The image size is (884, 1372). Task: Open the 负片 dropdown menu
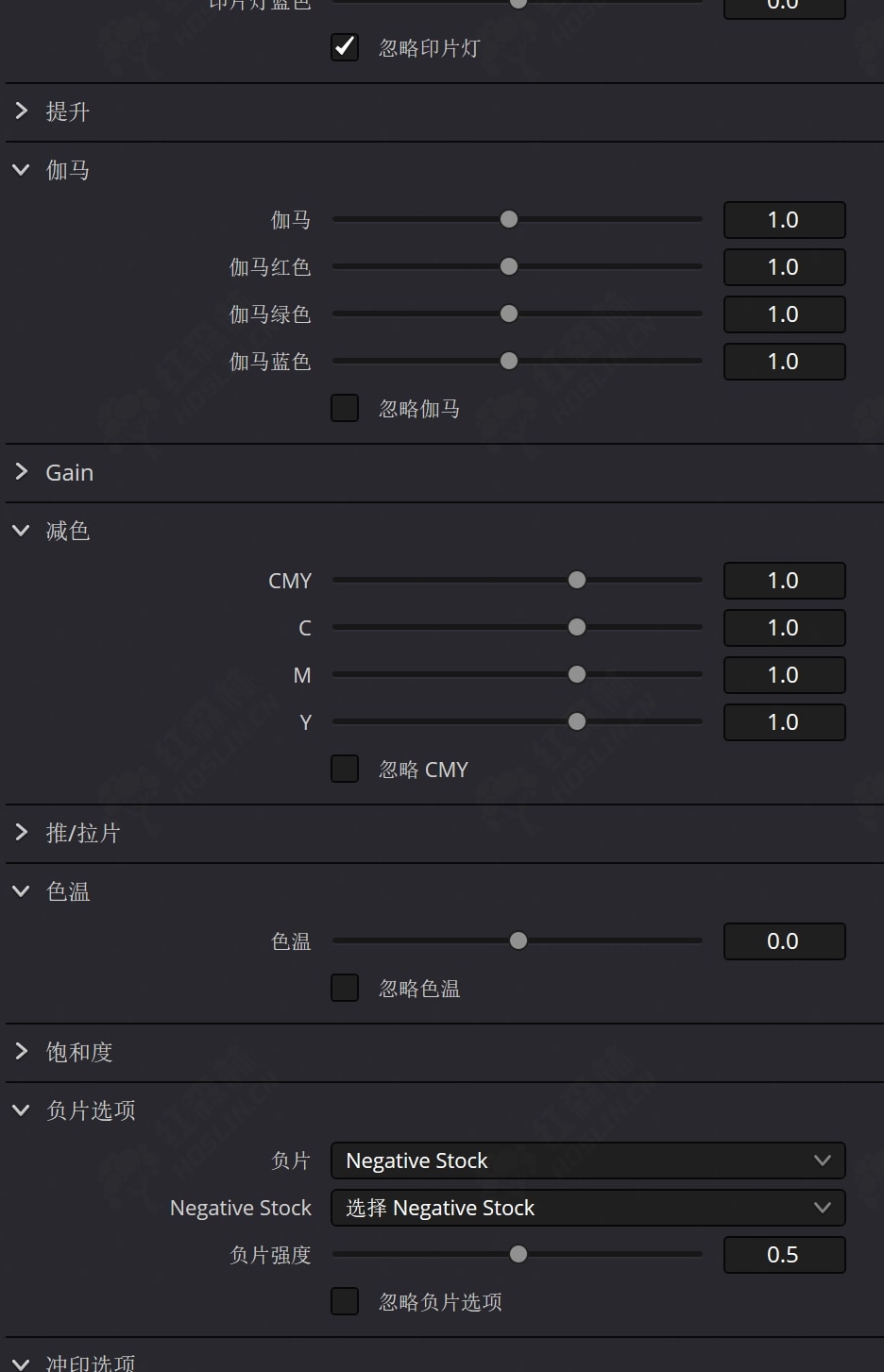pyautogui.click(x=587, y=1160)
